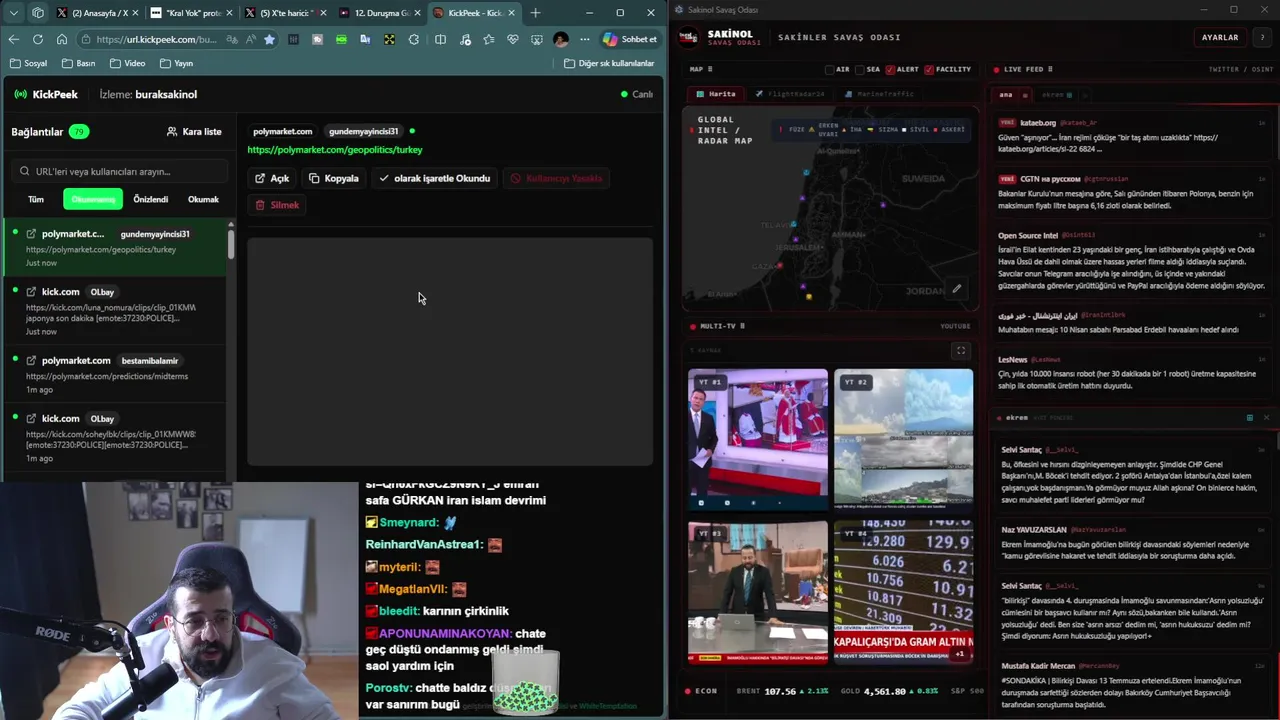Click the grid icon in ekrem panel header
Viewport: 1280px width, 720px height.
point(1250,417)
